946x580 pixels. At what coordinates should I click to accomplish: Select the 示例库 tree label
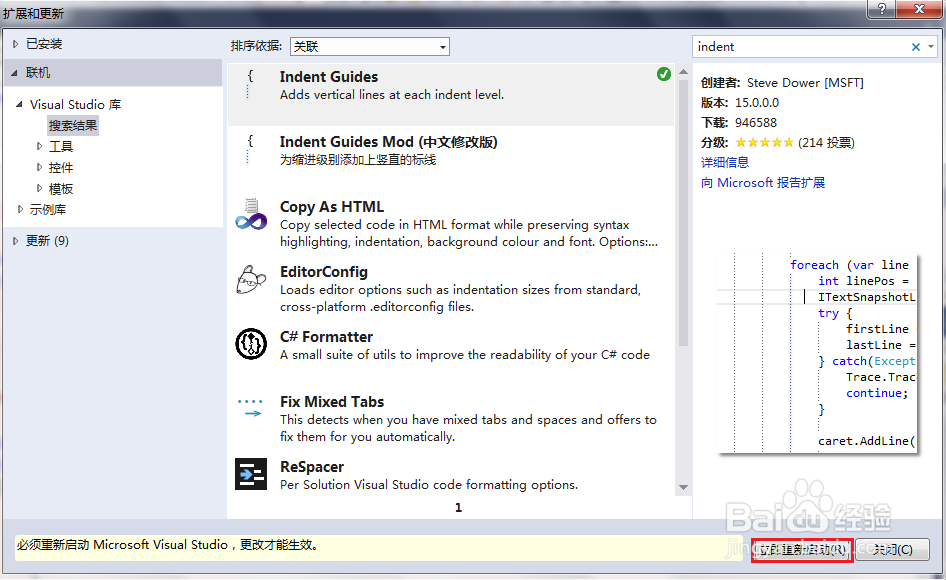point(48,209)
